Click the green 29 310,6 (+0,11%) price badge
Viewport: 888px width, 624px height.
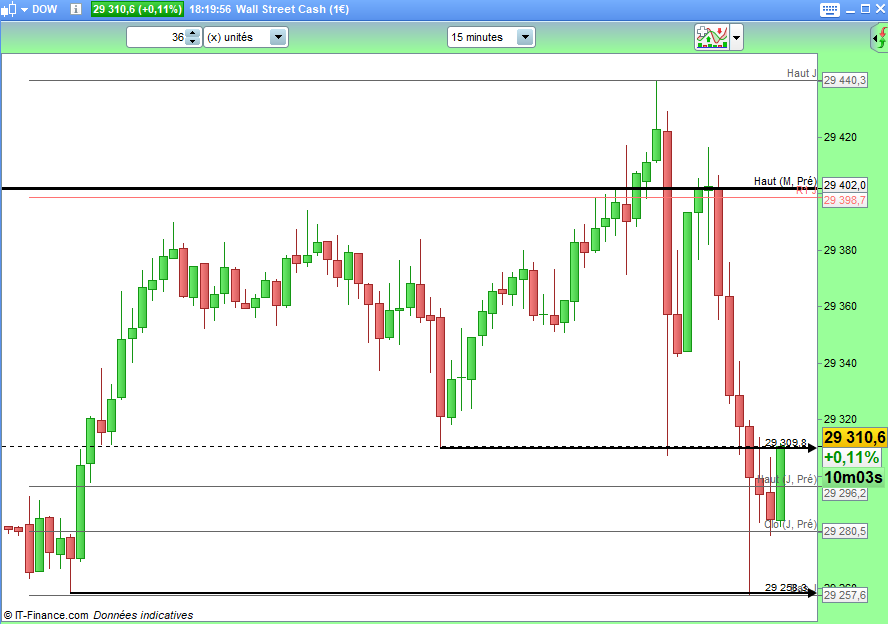pyautogui.click(x=138, y=10)
